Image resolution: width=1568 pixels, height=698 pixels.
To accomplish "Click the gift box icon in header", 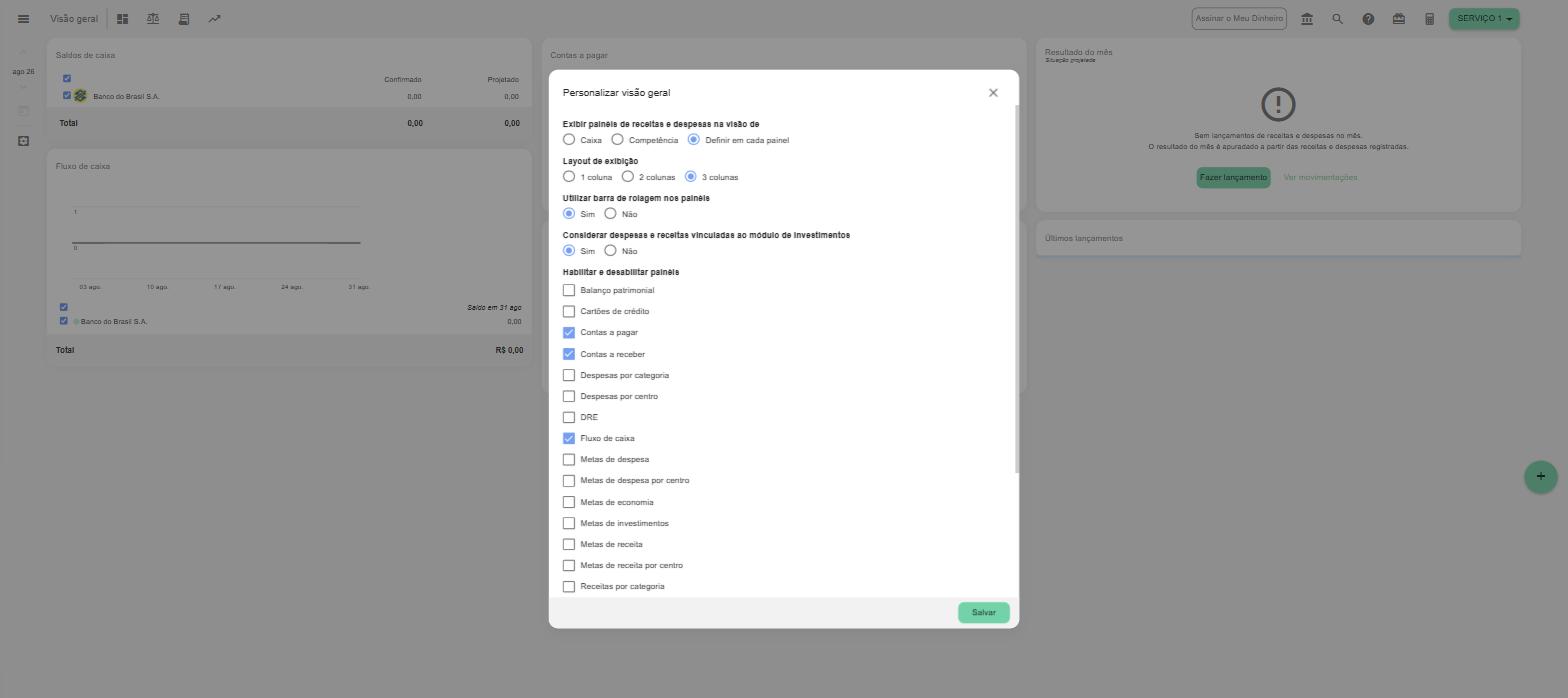I will point(1399,19).
